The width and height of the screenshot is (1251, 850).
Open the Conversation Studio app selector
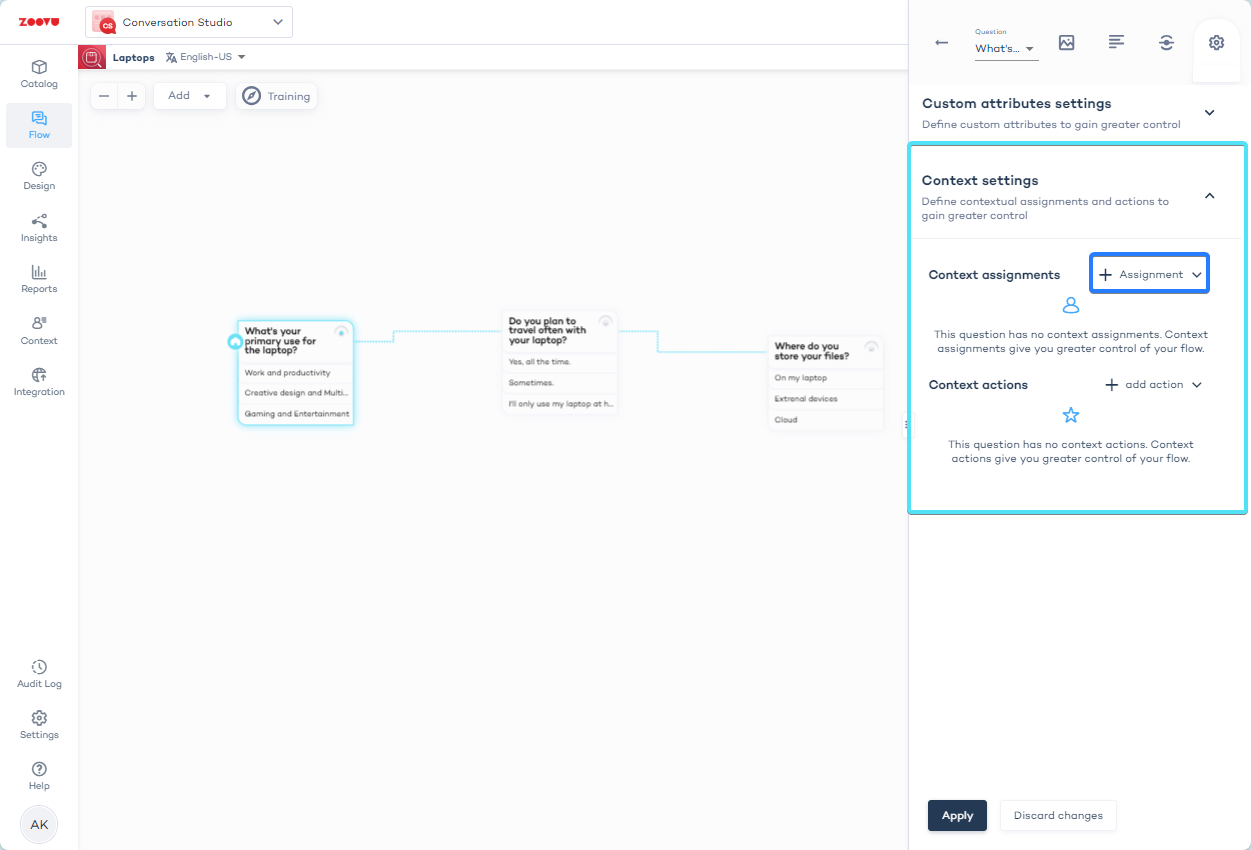click(x=189, y=22)
